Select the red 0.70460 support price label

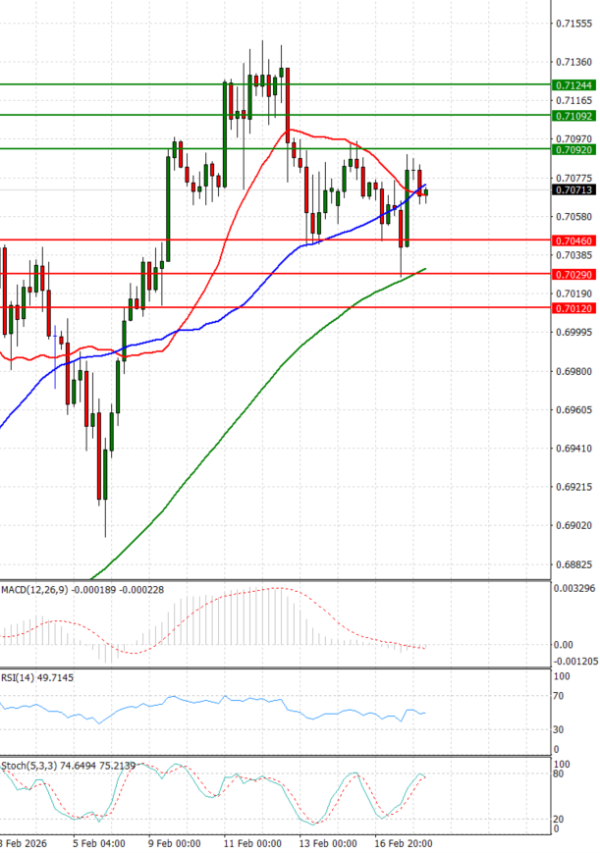click(x=573, y=242)
